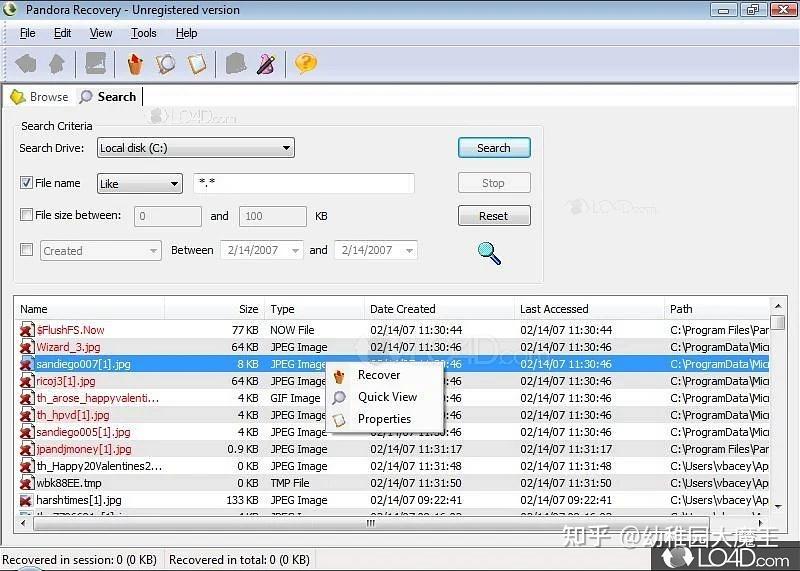Click the icon beside ricoj3[1].jpg
The height and width of the screenshot is (571, 800).
(27, 381)
